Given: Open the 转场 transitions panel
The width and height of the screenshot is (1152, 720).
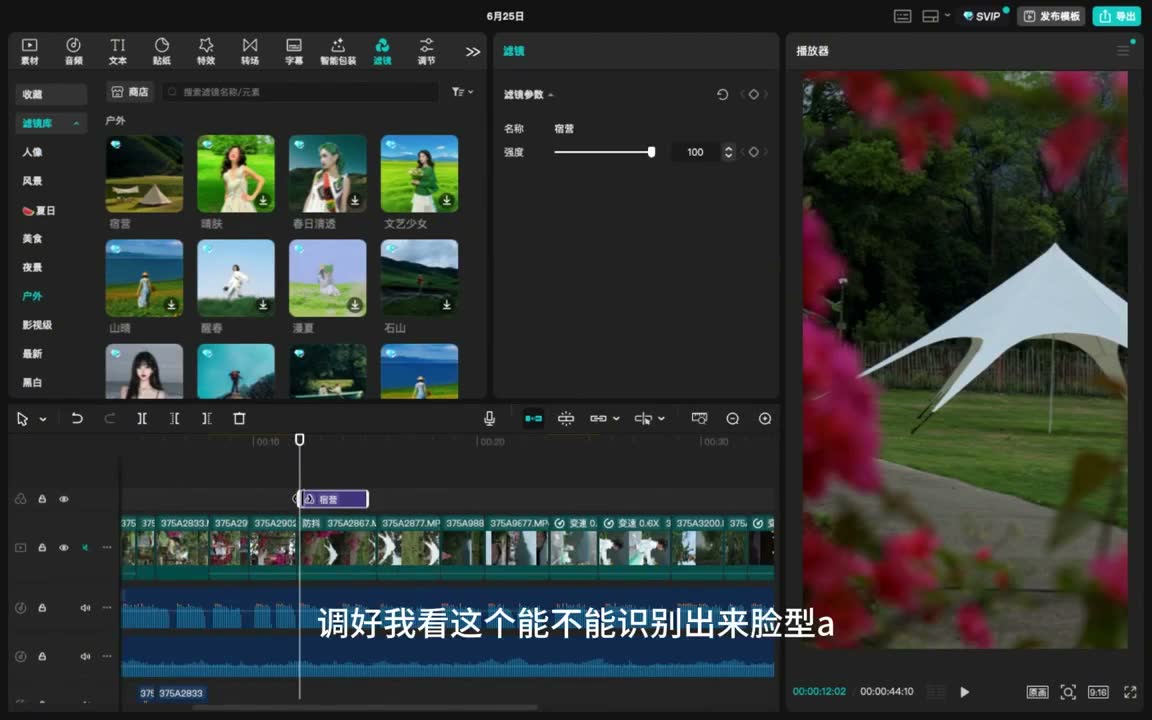Looking at the screenshot, I should (250, 51).
